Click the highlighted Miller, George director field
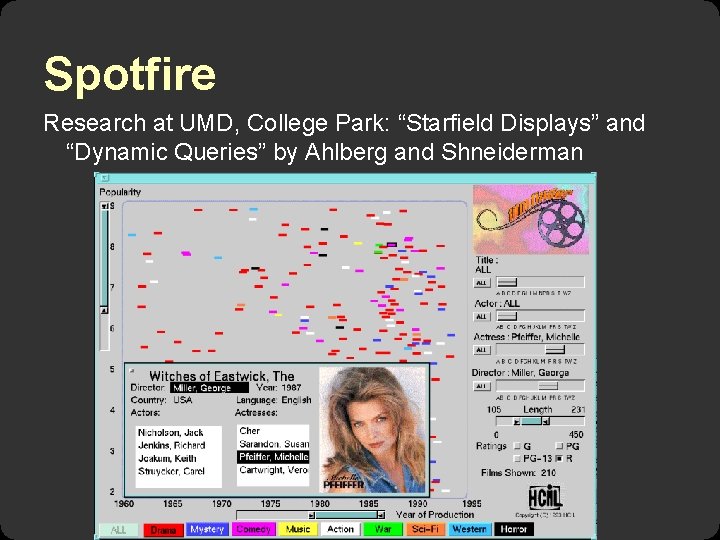The height and width of the screenshot is (540, 720). (x=209, y=388)
